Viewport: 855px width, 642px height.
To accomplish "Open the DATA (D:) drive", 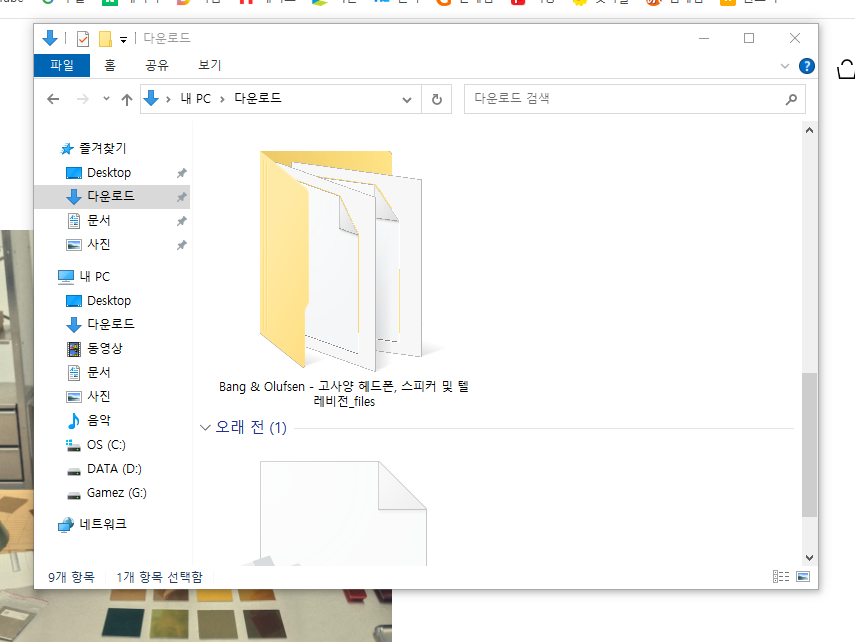I will (x=114, y=469).
